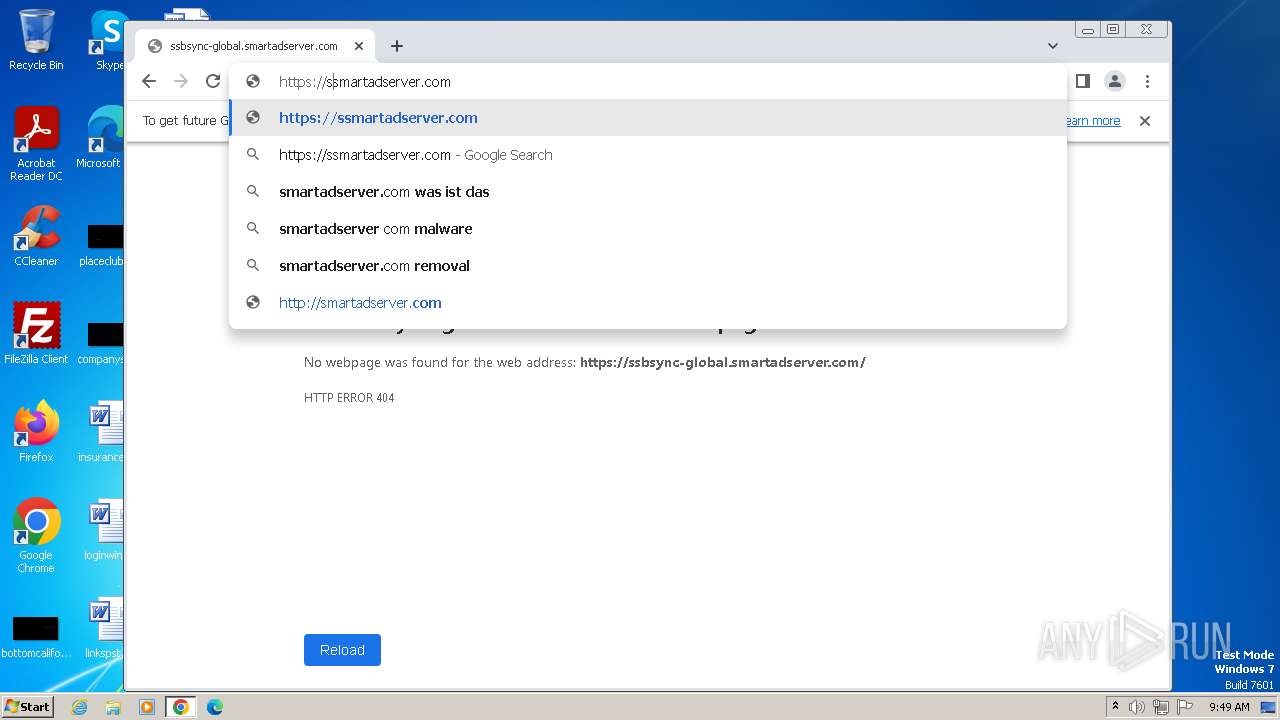The width and height of the screenshot is (1280, 720).
Task: Click the HTTP ERROR 404 text
Action: 349,398
